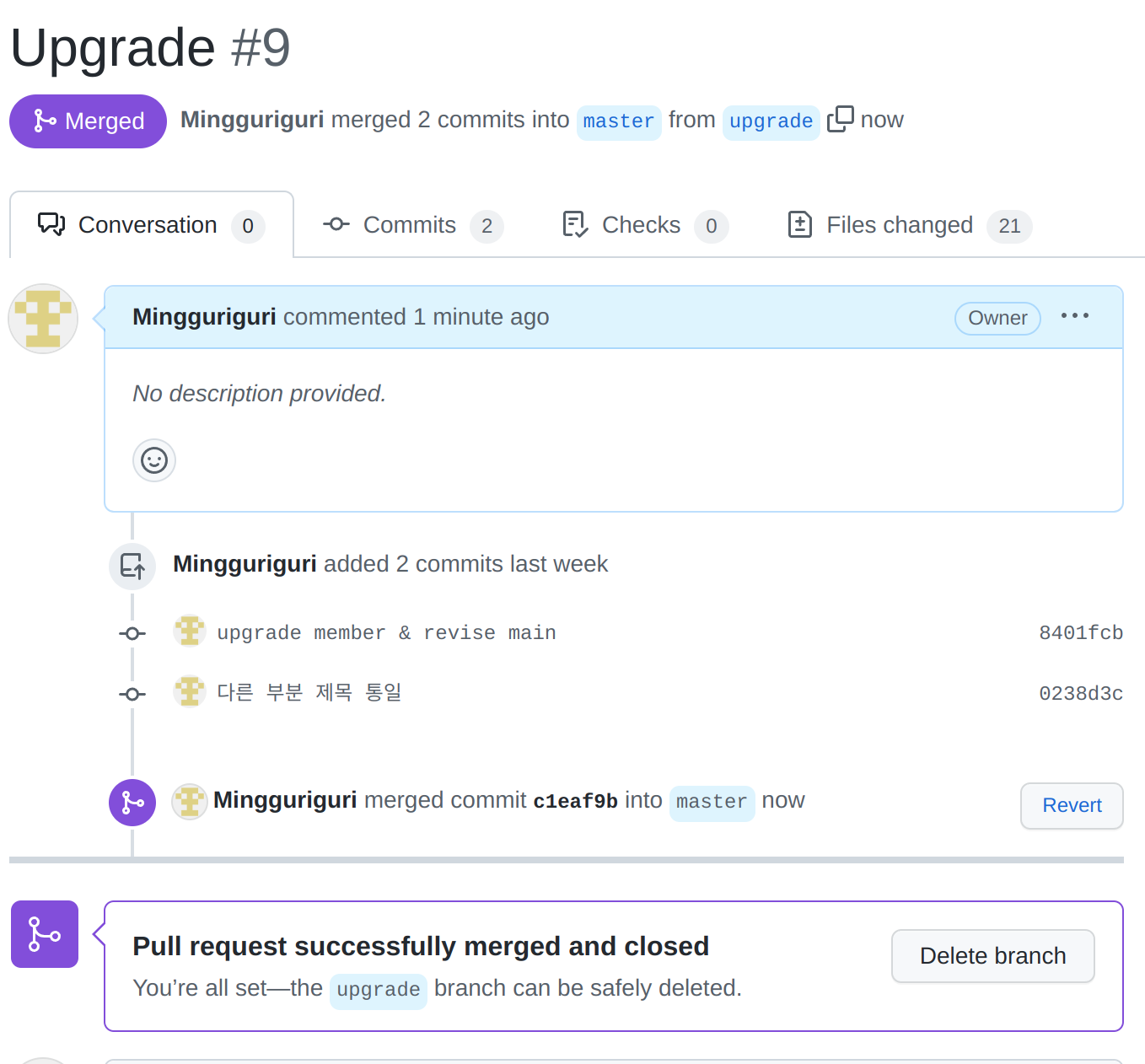Click Mingguriguri's name in the merge event
Image resolution: width=1145 pixels, height=1064 pixels.
[x=285, y=800]
